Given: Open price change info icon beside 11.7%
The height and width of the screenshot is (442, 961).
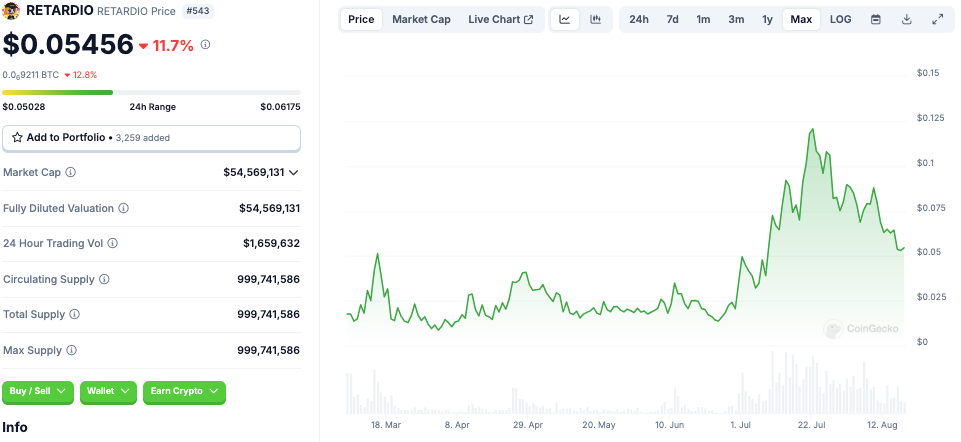Looking at the screenshot, I should 205,45.
